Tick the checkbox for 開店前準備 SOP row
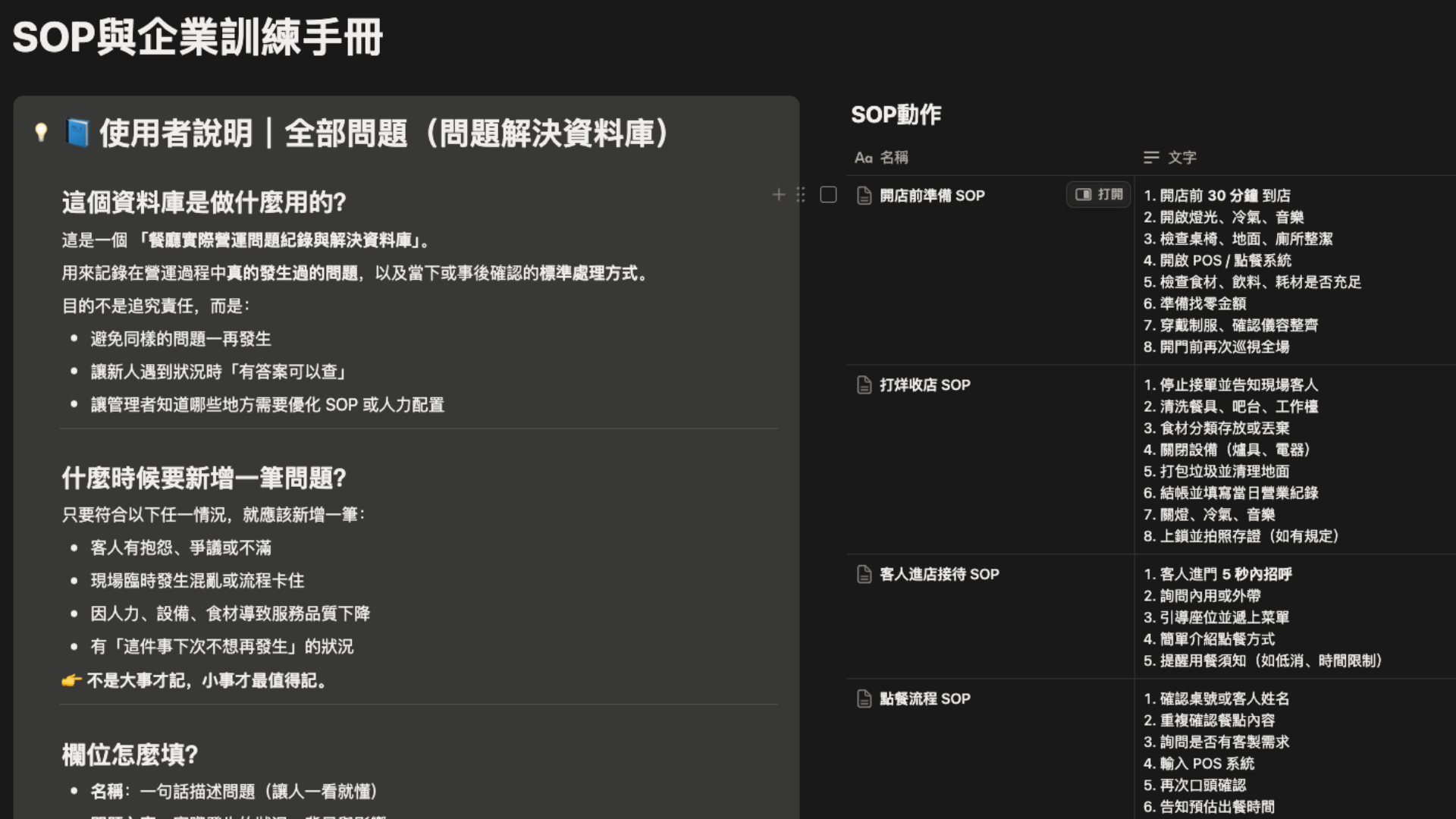The image size is (1456, 819). [828, 195]
